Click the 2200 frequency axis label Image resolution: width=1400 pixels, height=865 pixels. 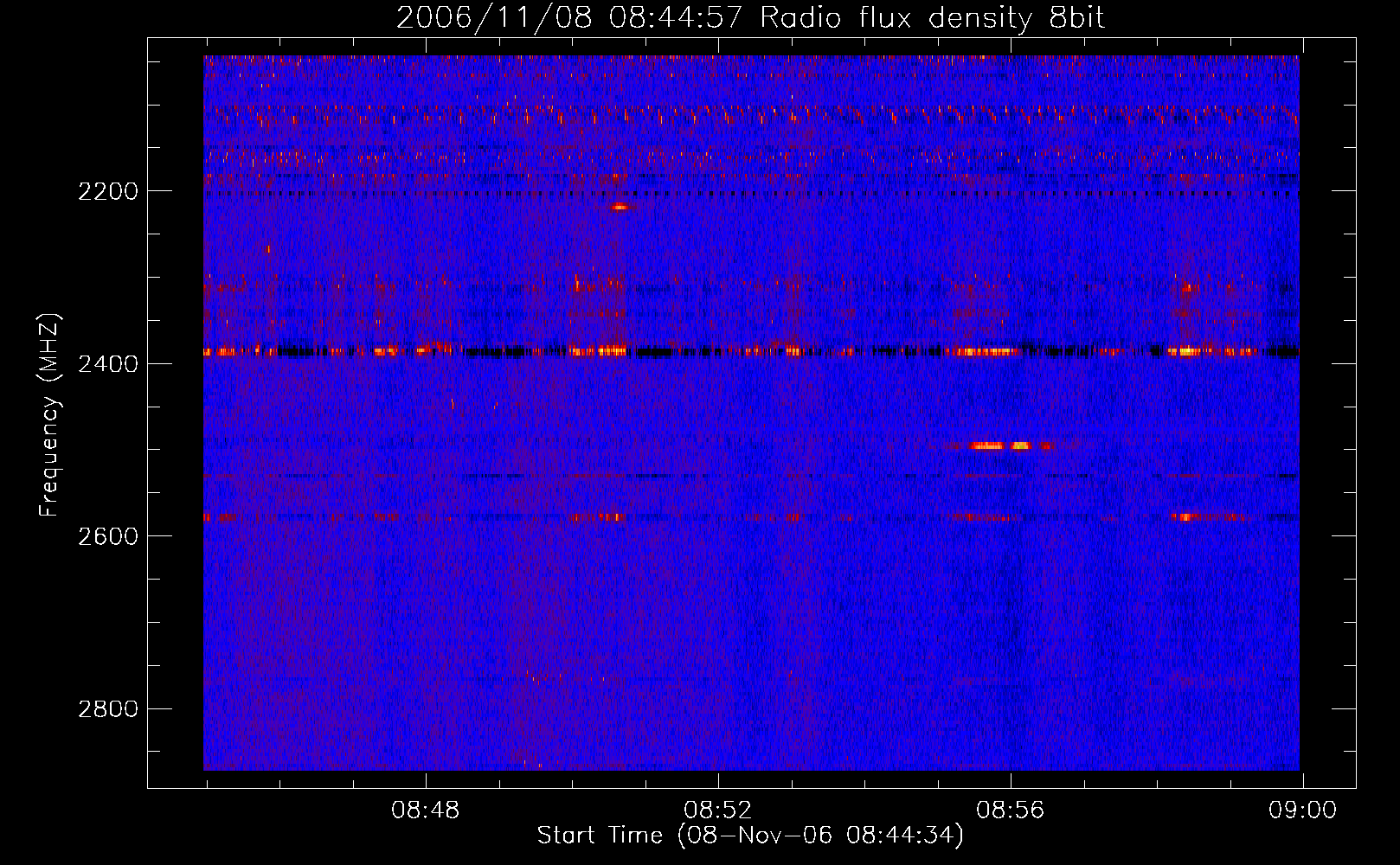[108, 191]
